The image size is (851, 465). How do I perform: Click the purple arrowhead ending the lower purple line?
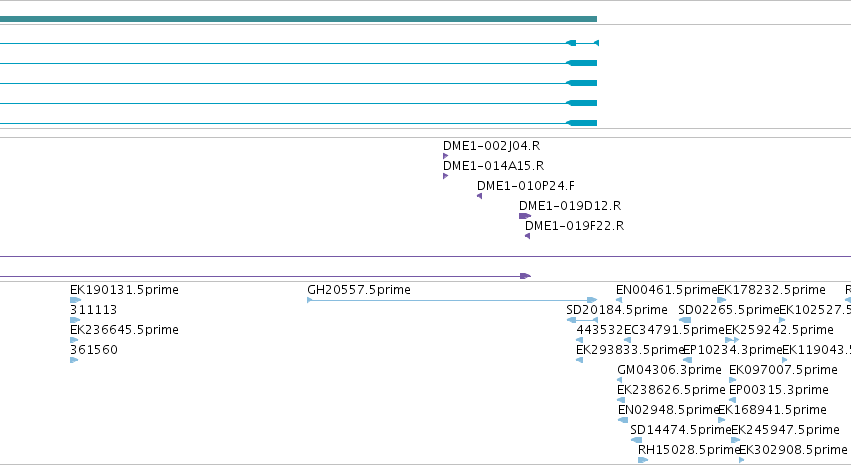point(525,276)
